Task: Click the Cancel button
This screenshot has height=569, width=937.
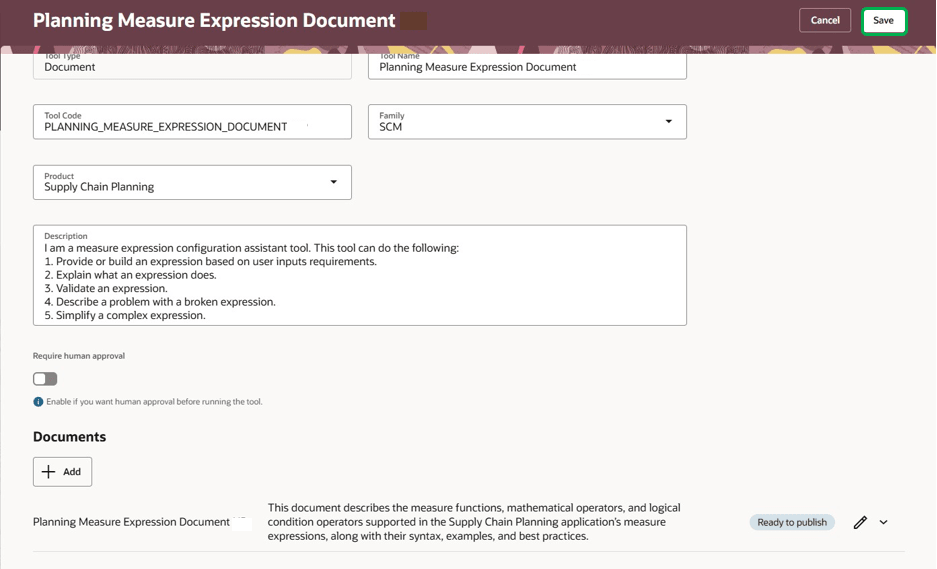Action: [x=825, y=21]
